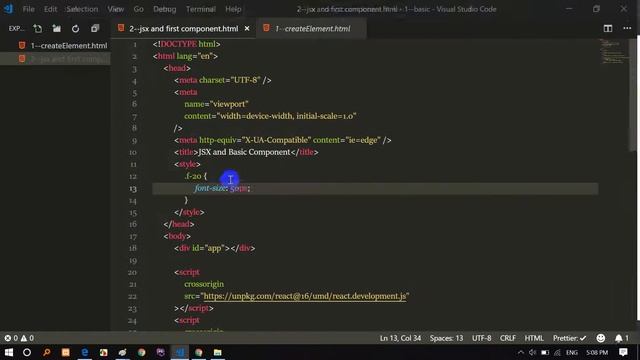640x360 pixels.
Task: Open the Edit menu
Action: (51, 9)
